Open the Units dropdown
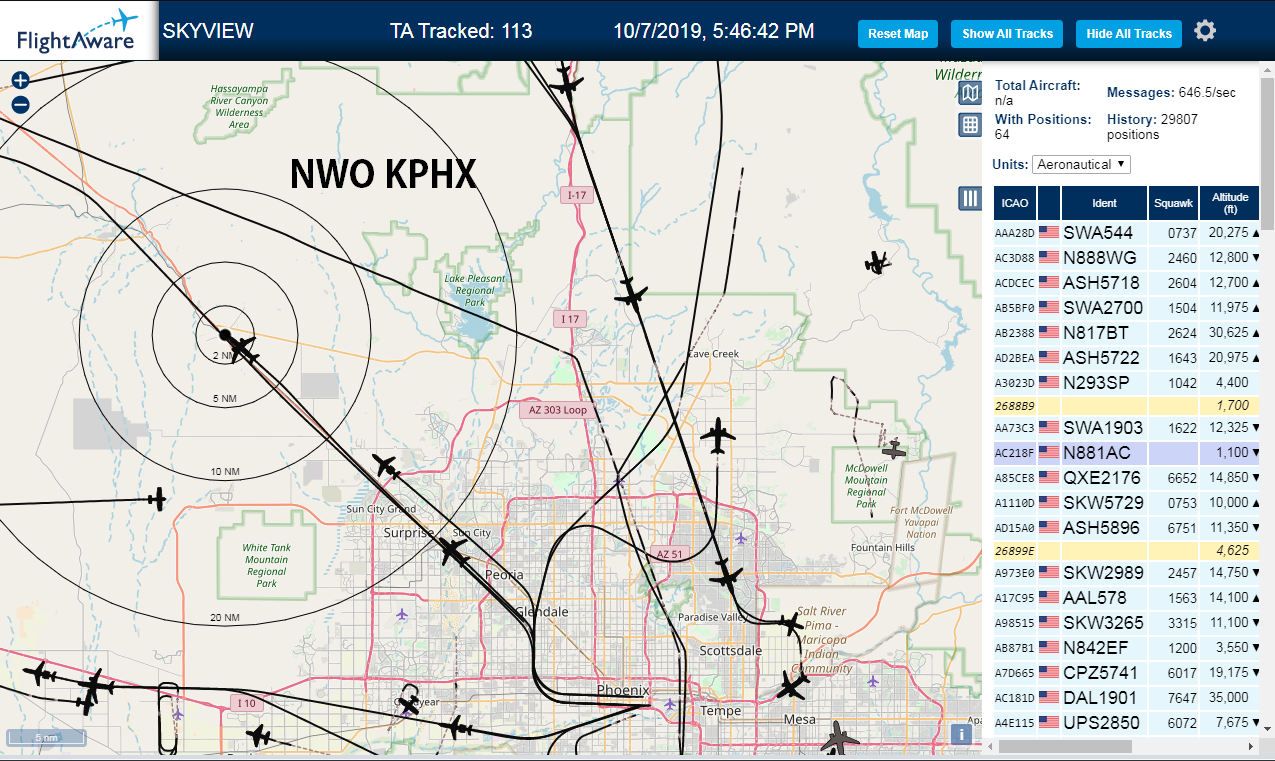Screen dimensions: 1275x761 click(x=1082, y=164)
